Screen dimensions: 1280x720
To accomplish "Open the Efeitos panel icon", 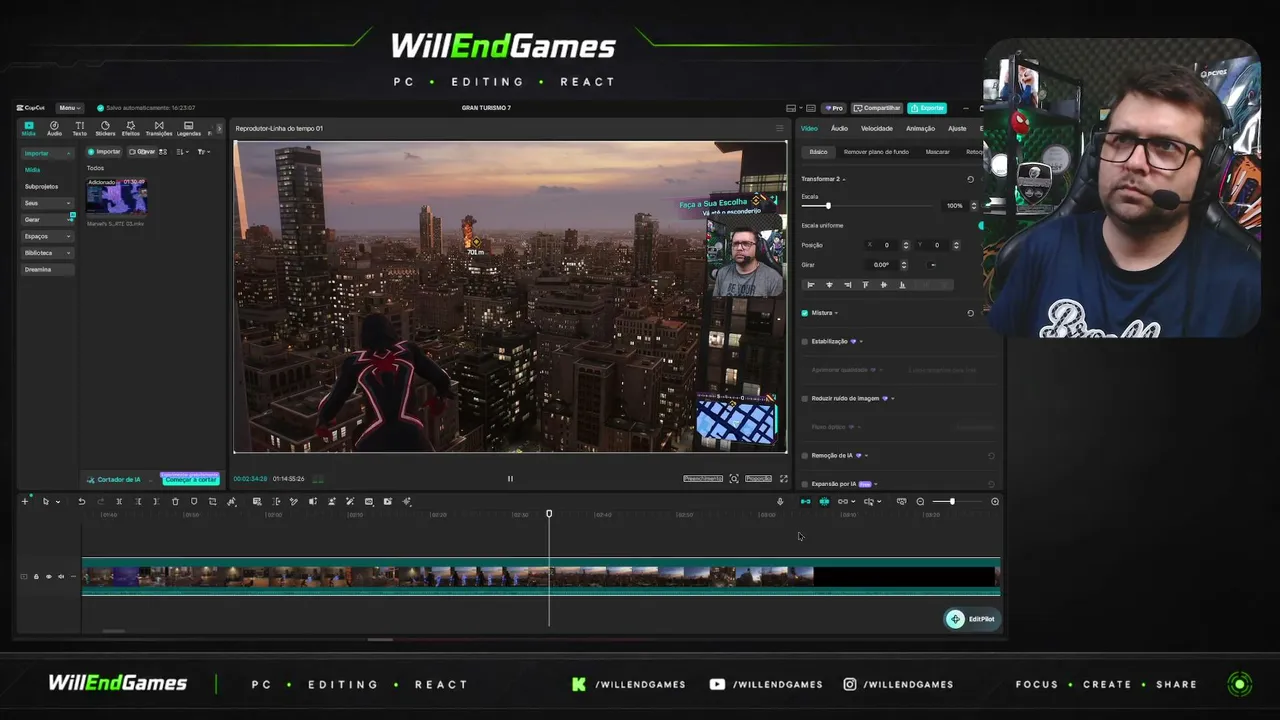I will (130, 128).
